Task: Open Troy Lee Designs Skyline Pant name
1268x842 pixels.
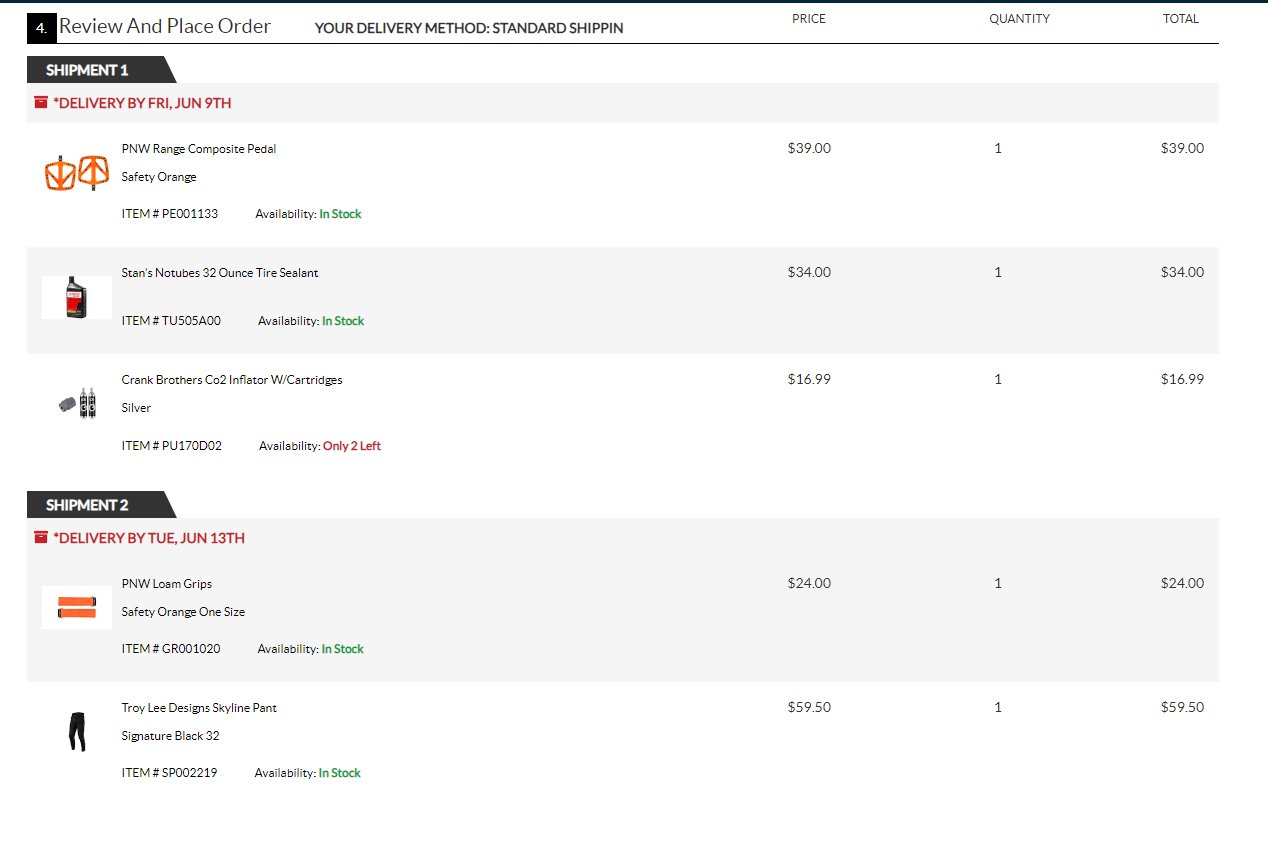Action: click(x=199, y=708)
